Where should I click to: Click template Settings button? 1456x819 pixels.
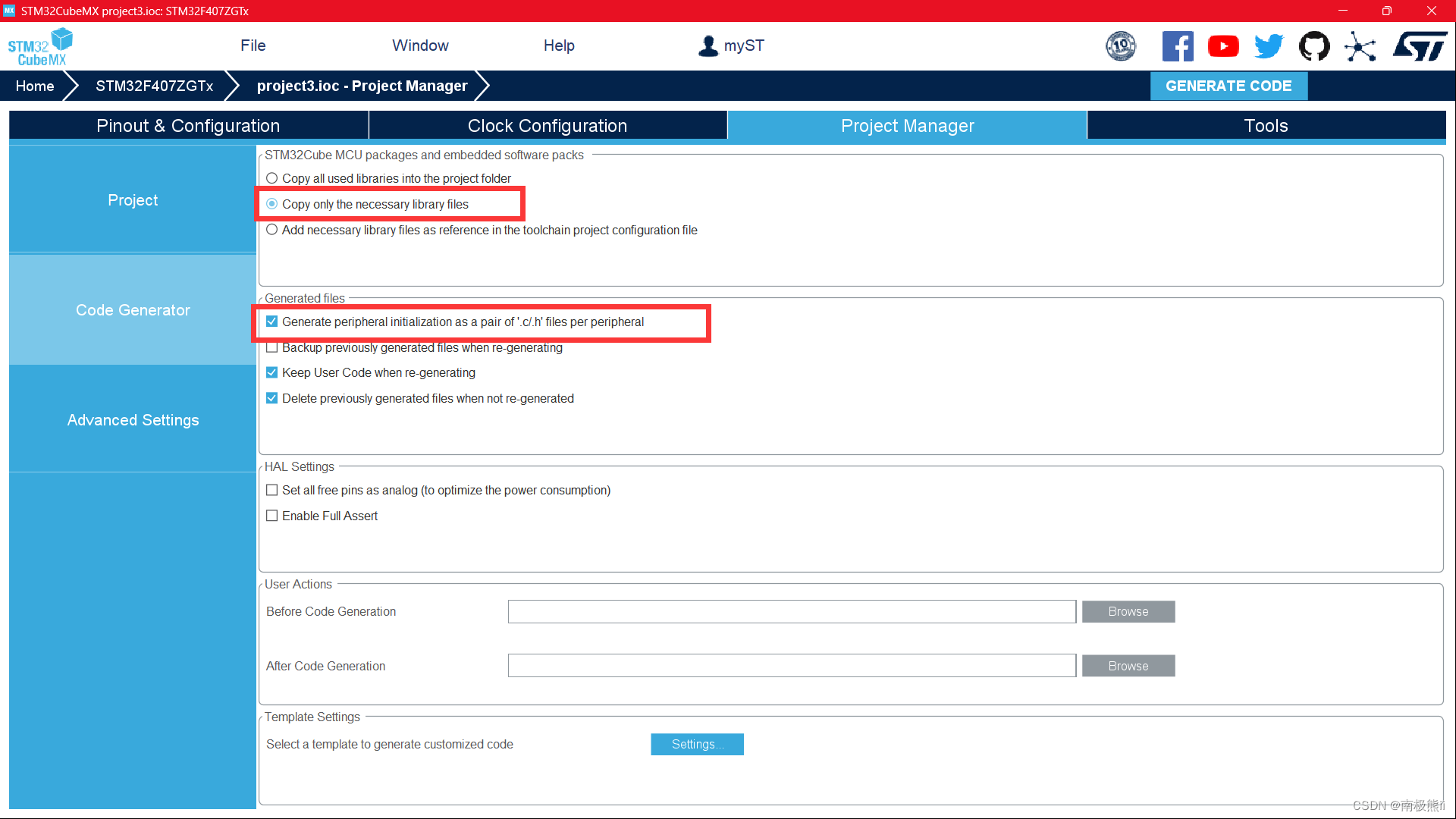coord(696,744)
